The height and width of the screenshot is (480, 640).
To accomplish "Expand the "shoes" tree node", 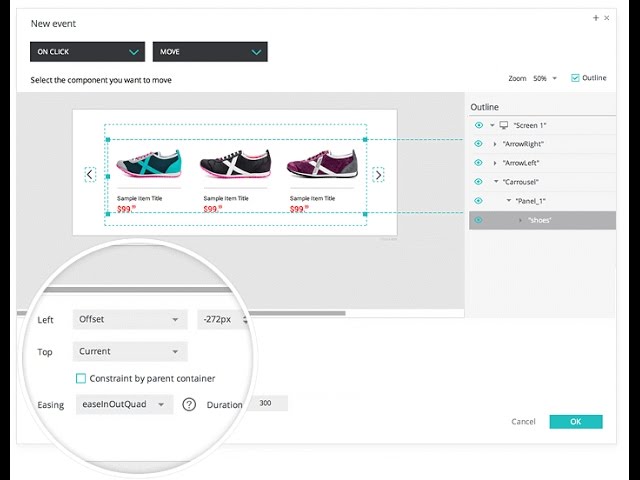I will [x=520, y=220].
